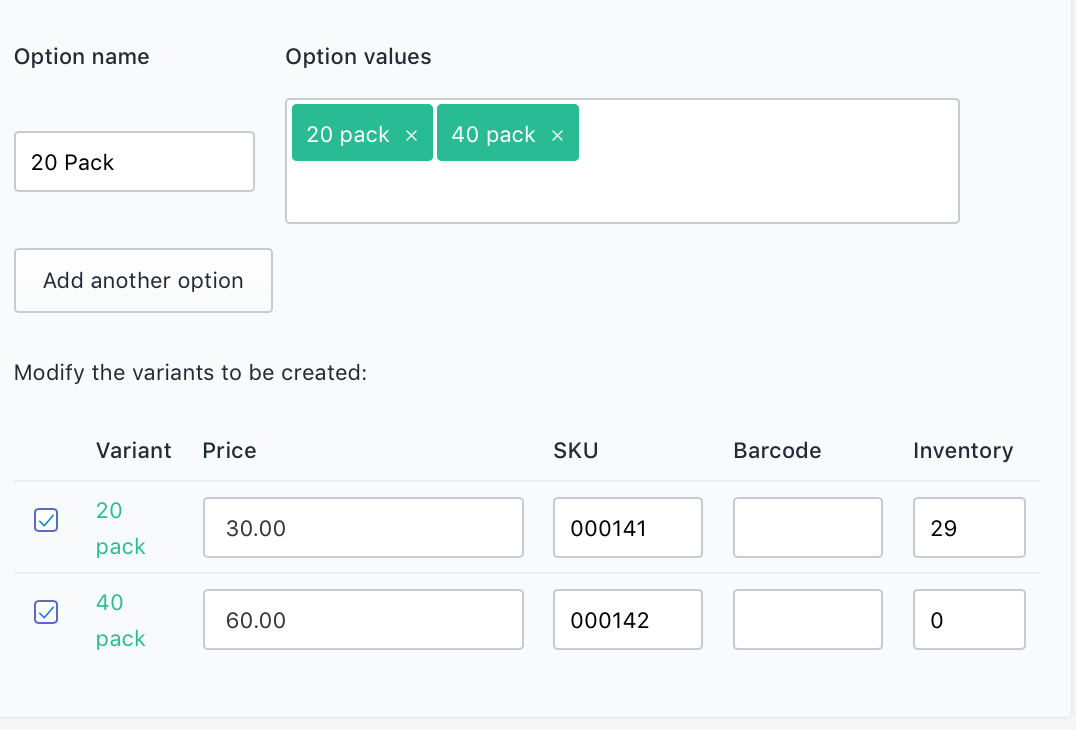This screenshot has height=730, width=1076.
Task: Click the SKU field containing 000142
Action: tap(628, 620)
